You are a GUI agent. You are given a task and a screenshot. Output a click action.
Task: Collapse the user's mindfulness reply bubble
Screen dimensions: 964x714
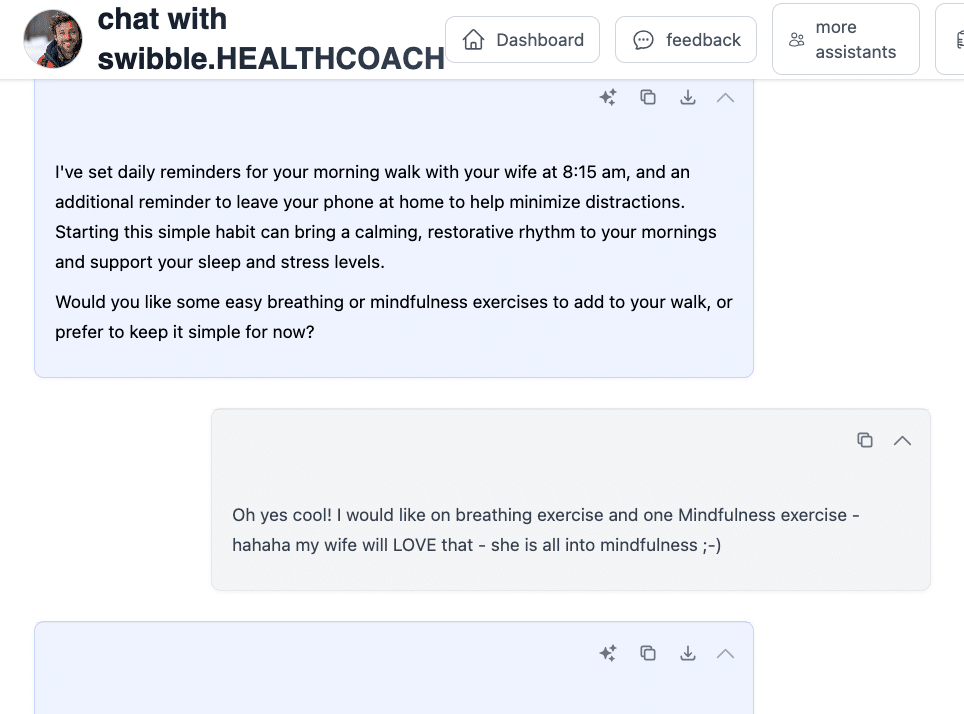pyautogui.click(x=902, y=440)
